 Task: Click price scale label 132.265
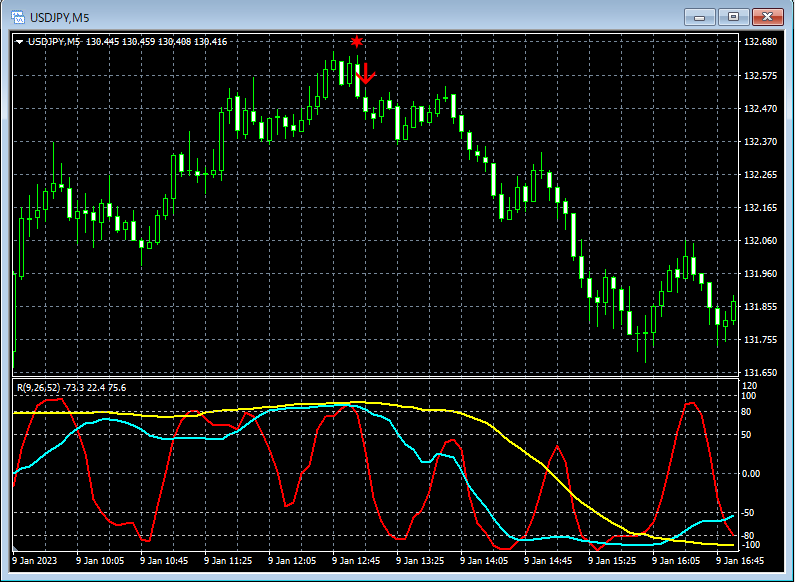point(760,175)
